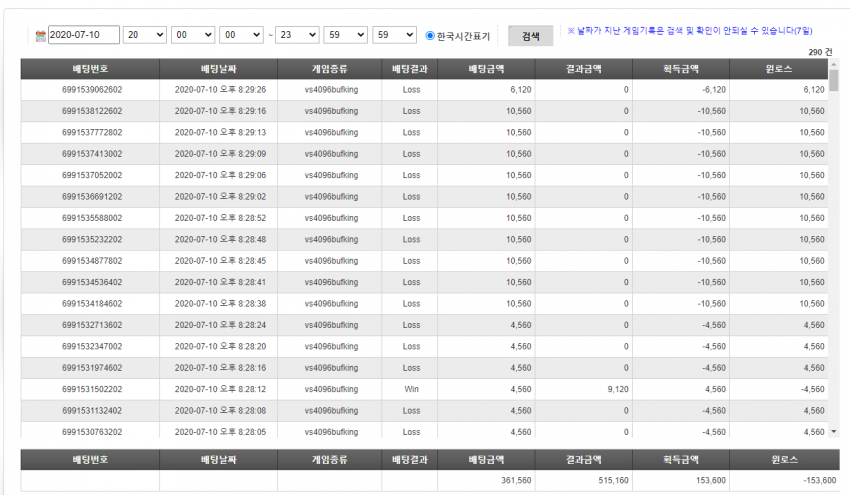Click the 배팅금액 column header in the upper table

click(486, 69)
